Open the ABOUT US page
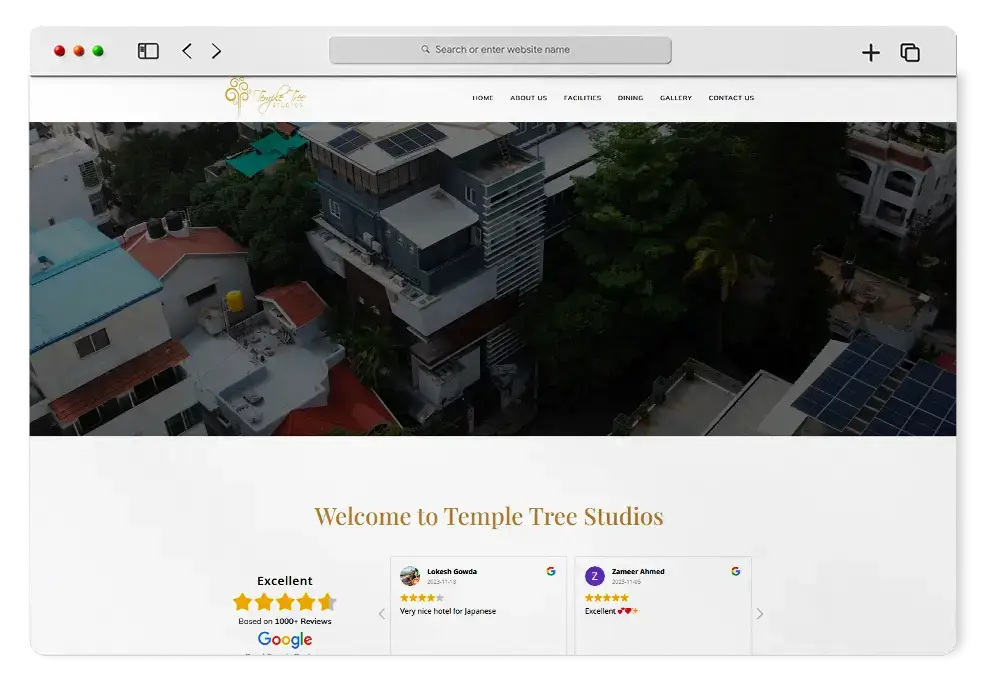The height and width of the screenshot is (692, 1000). tap(529, 98)
